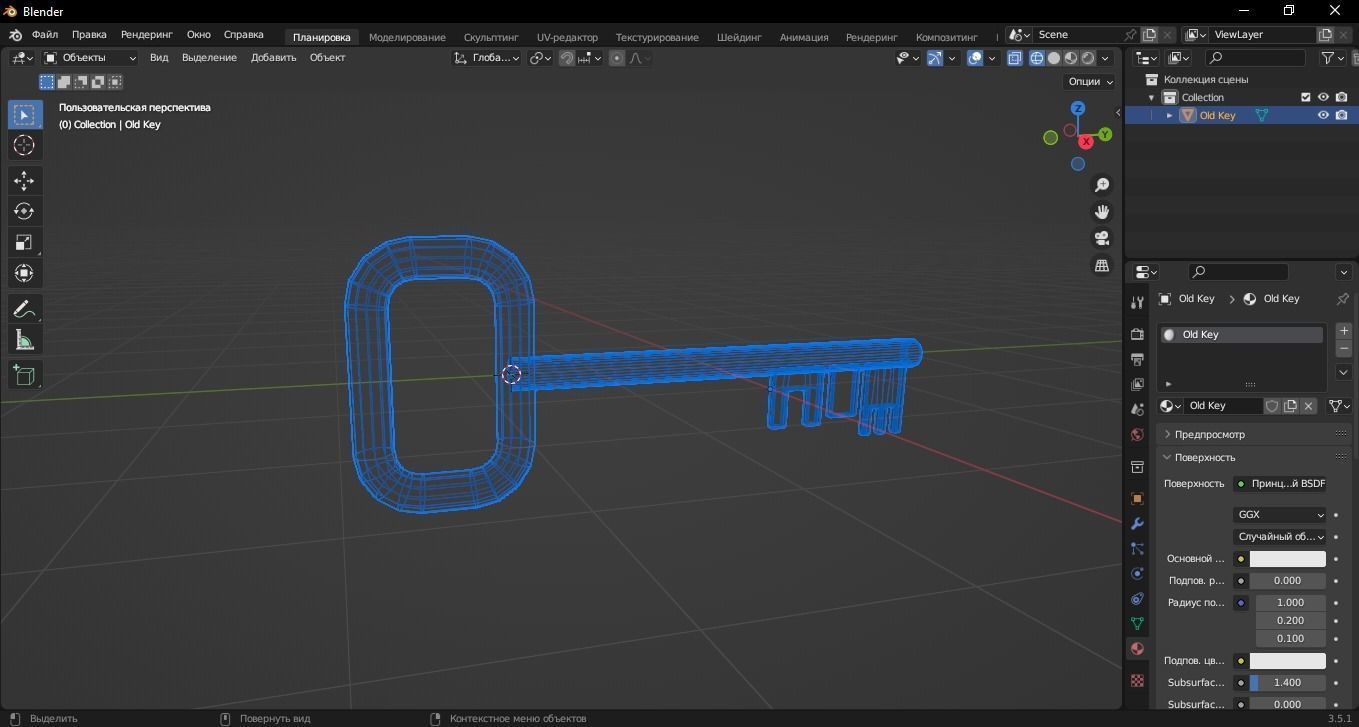Screen dimensions: 1359x727
Task: Open the Render menu (Рендеринг)
Action: (147, 35)
